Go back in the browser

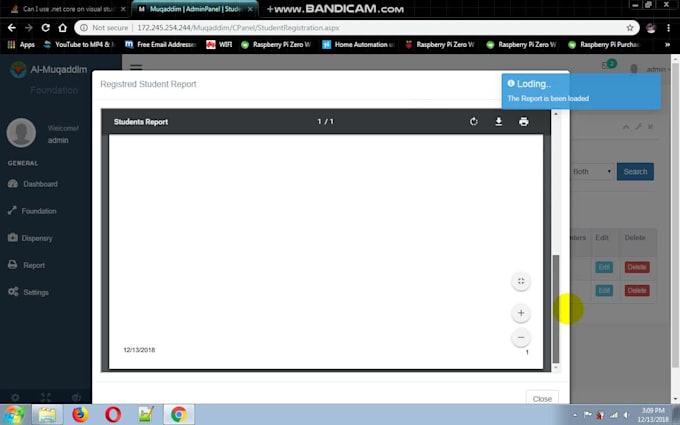pyautogui.click(x=12, y=28)
